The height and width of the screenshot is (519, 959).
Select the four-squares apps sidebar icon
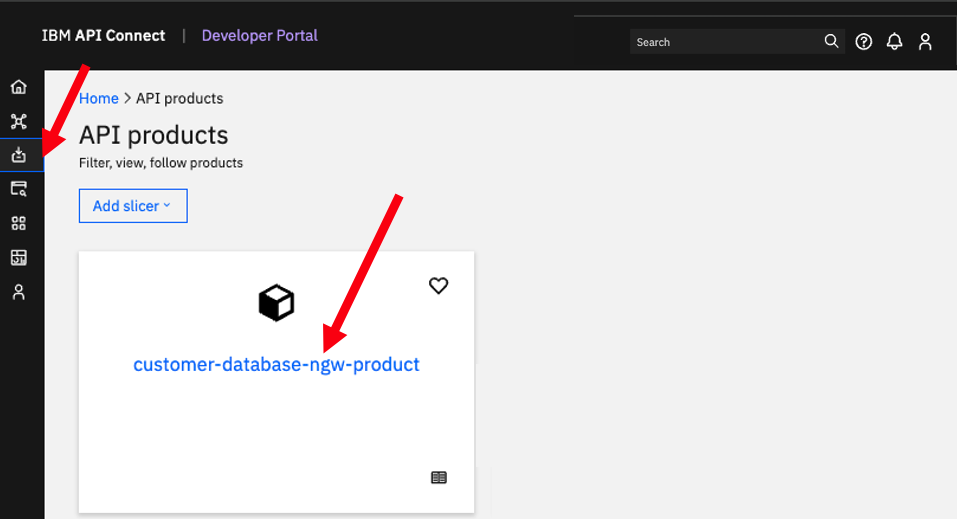point(18,223)
